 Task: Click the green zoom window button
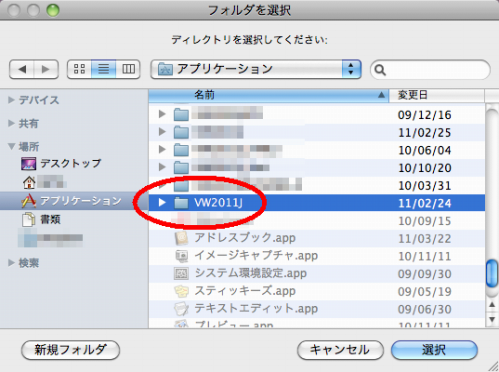[53, 11]
